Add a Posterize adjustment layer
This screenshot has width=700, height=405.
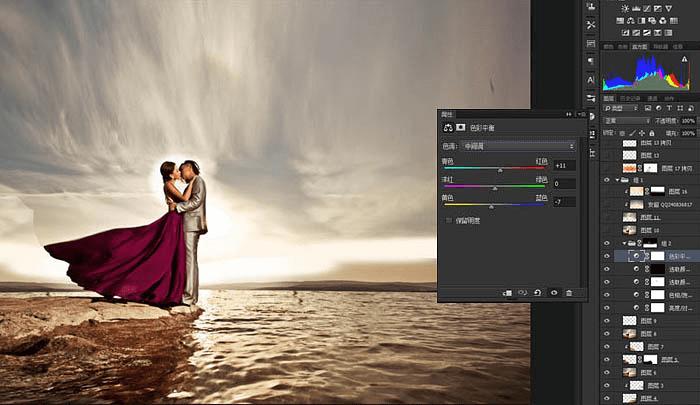point(636,33)
